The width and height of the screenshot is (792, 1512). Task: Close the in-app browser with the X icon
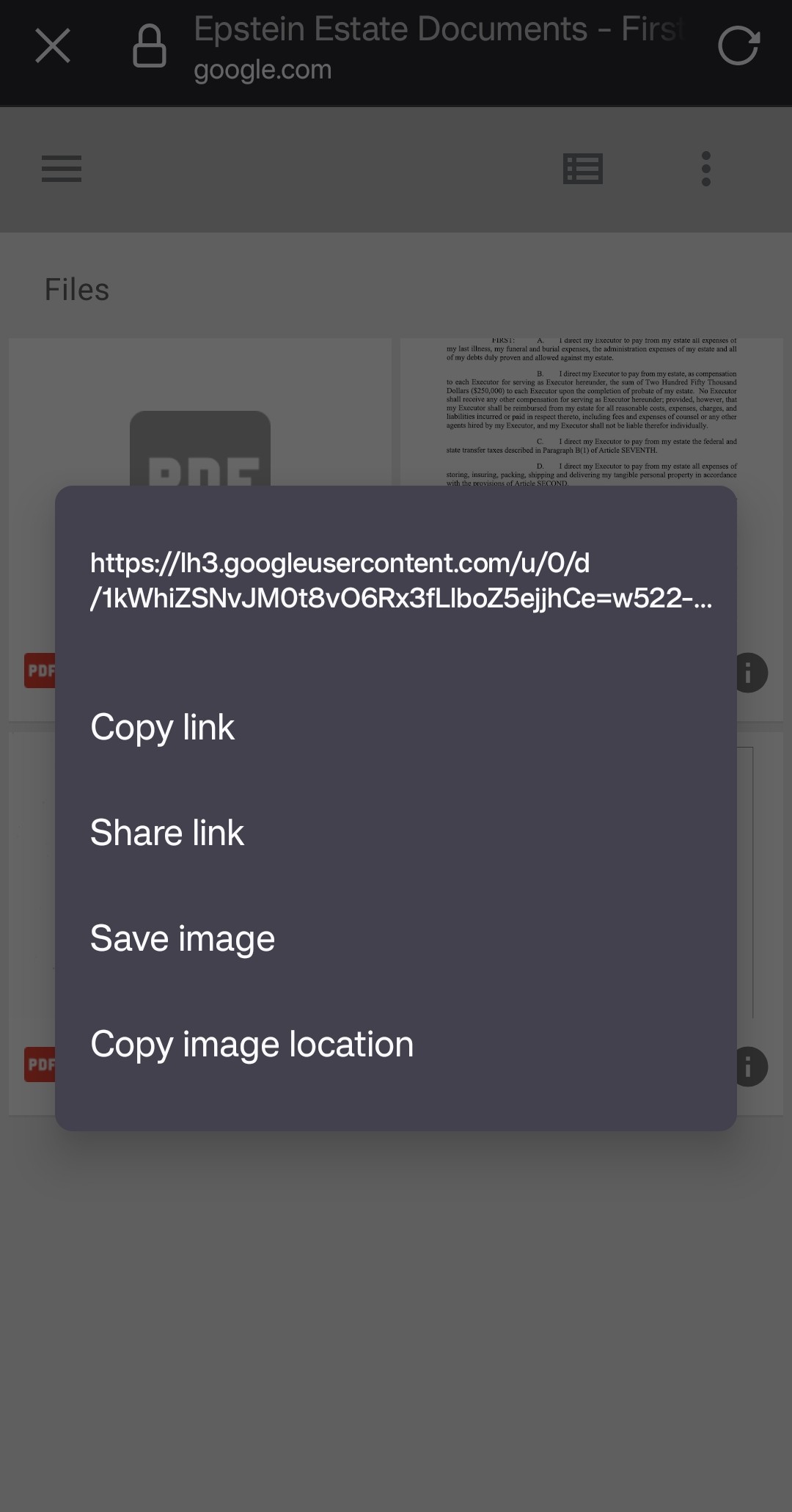[x=53, y=46]
